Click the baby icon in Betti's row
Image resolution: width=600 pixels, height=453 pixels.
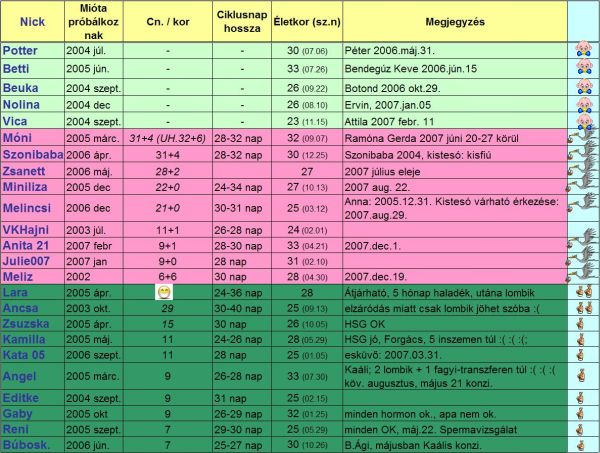pyautogui.click(x=582, y=67)
